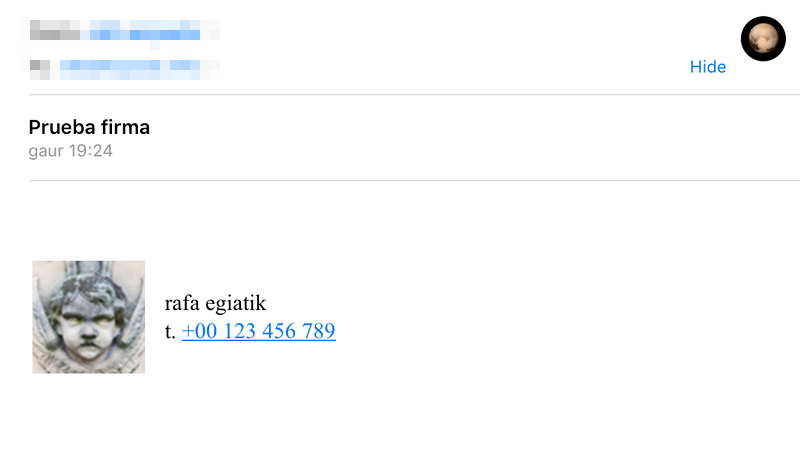The image size is (800, 451).
Task: Click empty space right of the timestamp
Action: [400, 152]
